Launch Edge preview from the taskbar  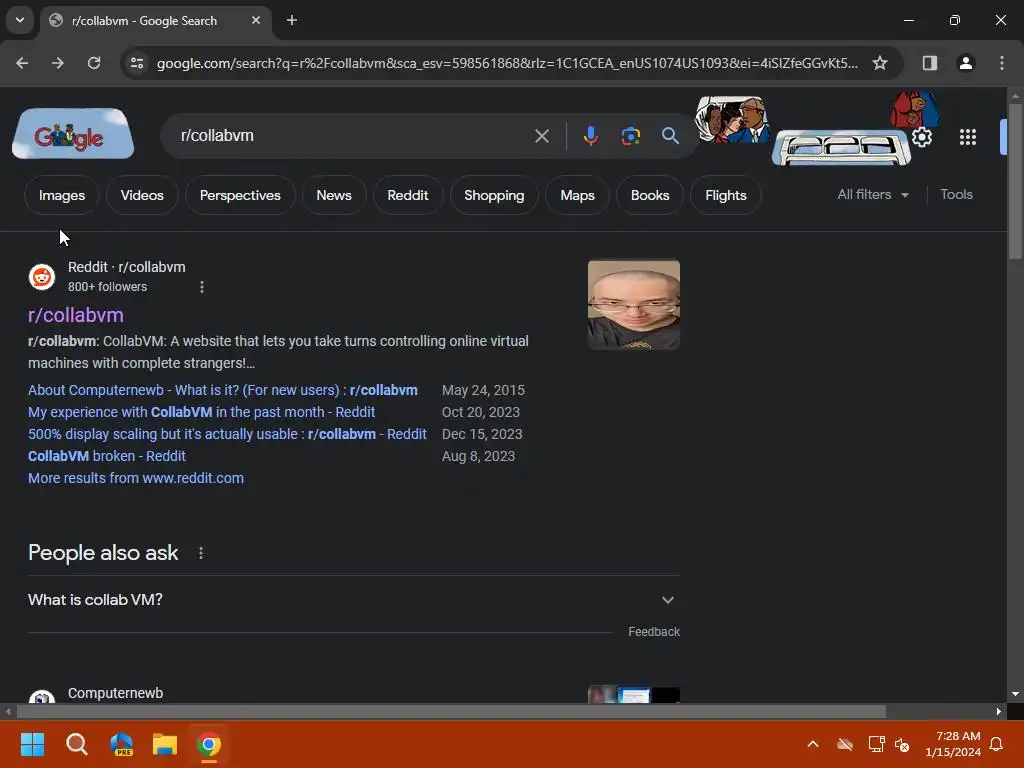coord(121,744)
